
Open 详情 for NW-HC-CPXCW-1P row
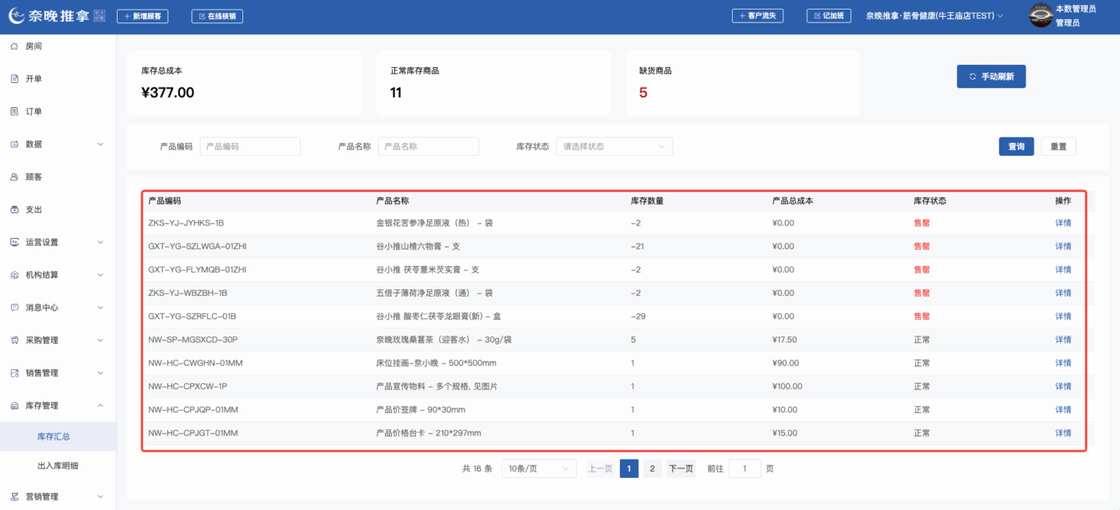[1063, 386]
